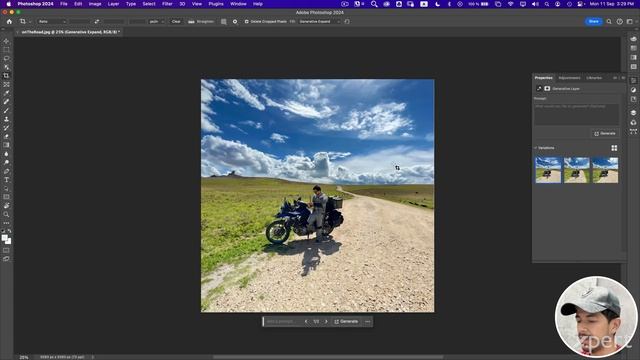Select the Rectangle shape tool
This screenshot has height=360, width=640.
(x=6, y=197)
